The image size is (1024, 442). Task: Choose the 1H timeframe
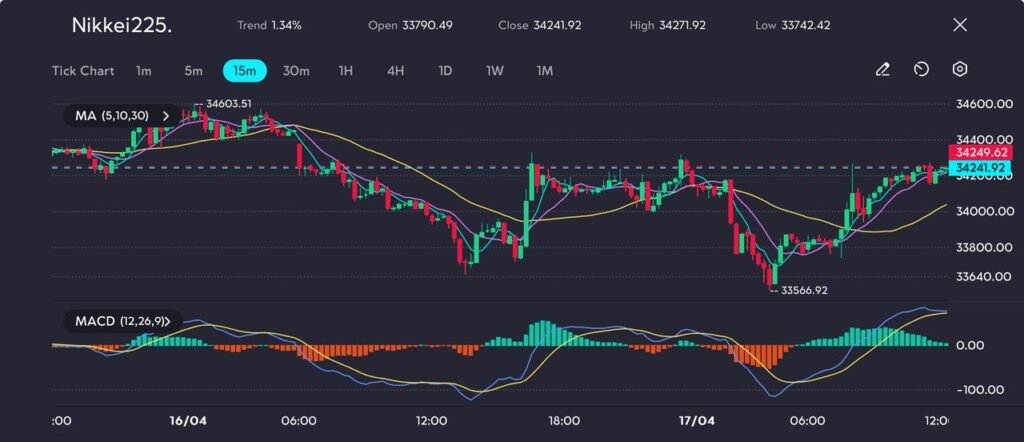346,71
